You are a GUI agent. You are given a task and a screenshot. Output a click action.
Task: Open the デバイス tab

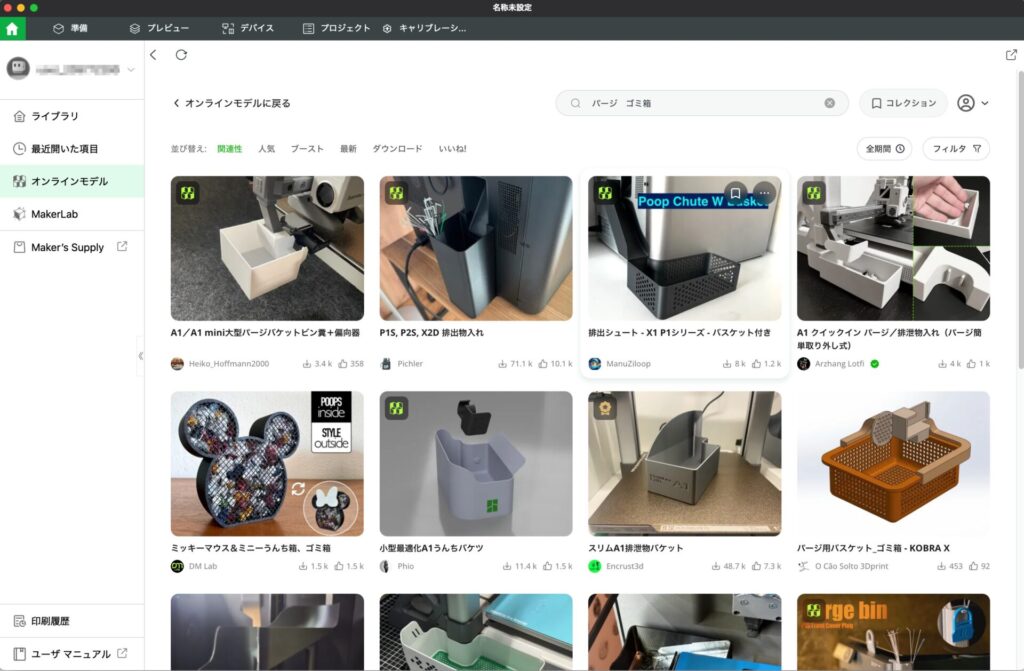248,29
